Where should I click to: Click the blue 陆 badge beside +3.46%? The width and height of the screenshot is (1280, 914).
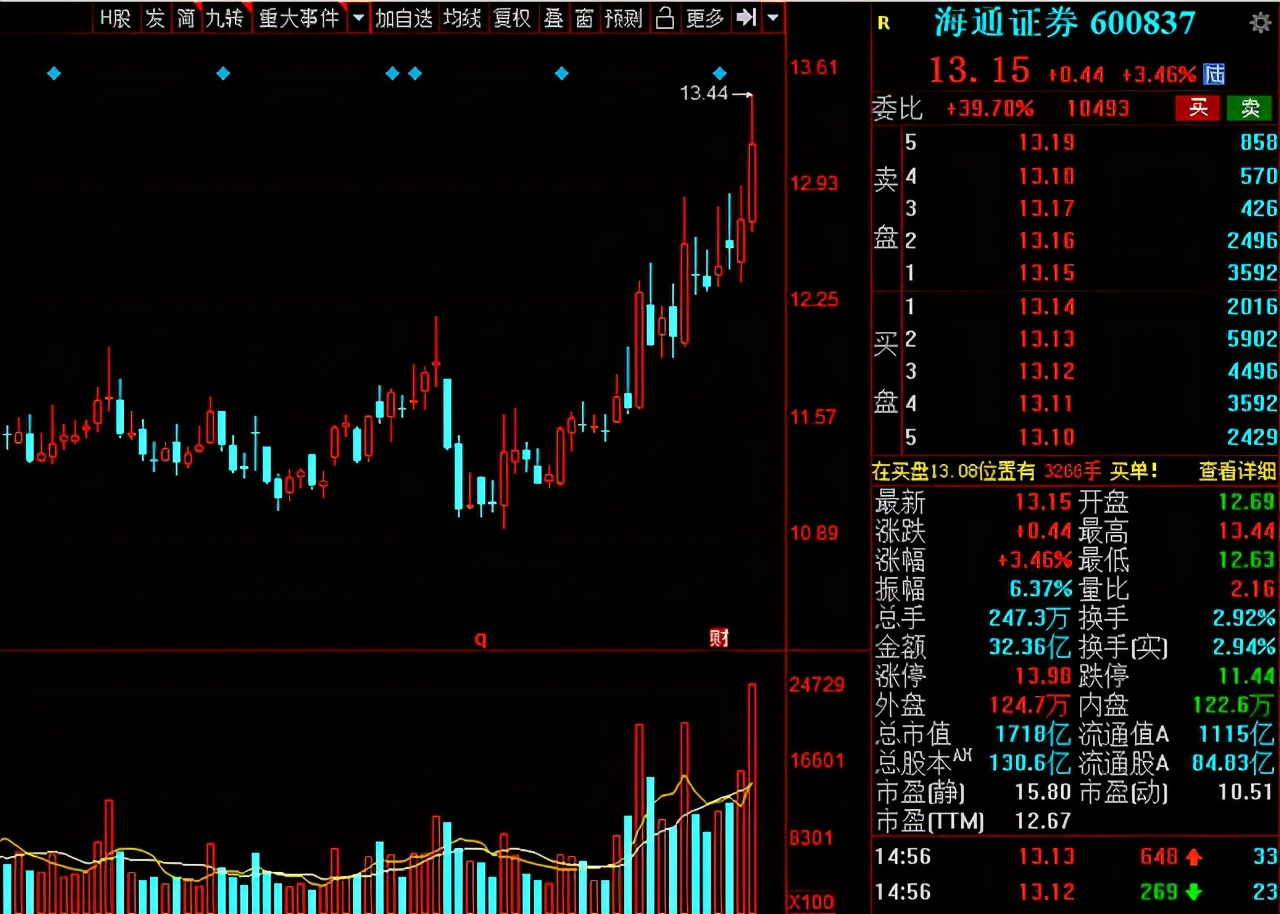pos(1214,74)
